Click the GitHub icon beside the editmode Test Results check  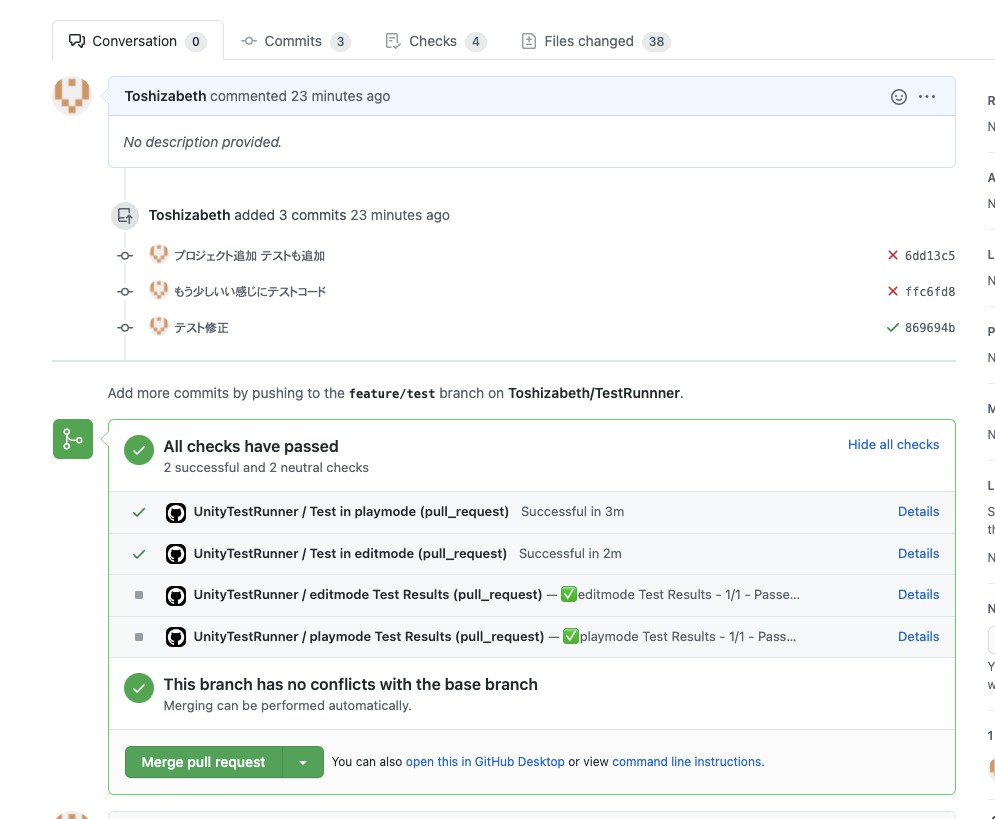point(176,595)
